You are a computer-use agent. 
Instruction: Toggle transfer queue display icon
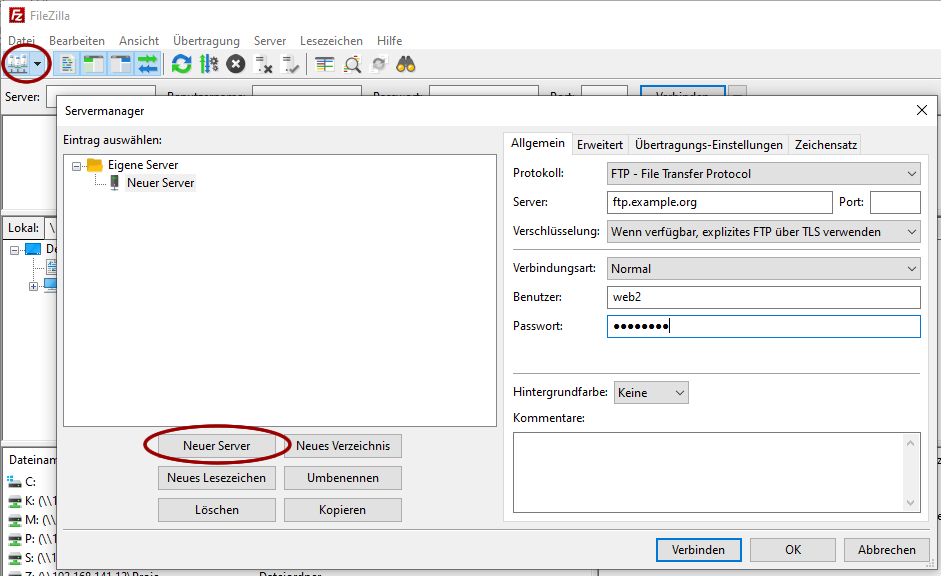(147, 64)
